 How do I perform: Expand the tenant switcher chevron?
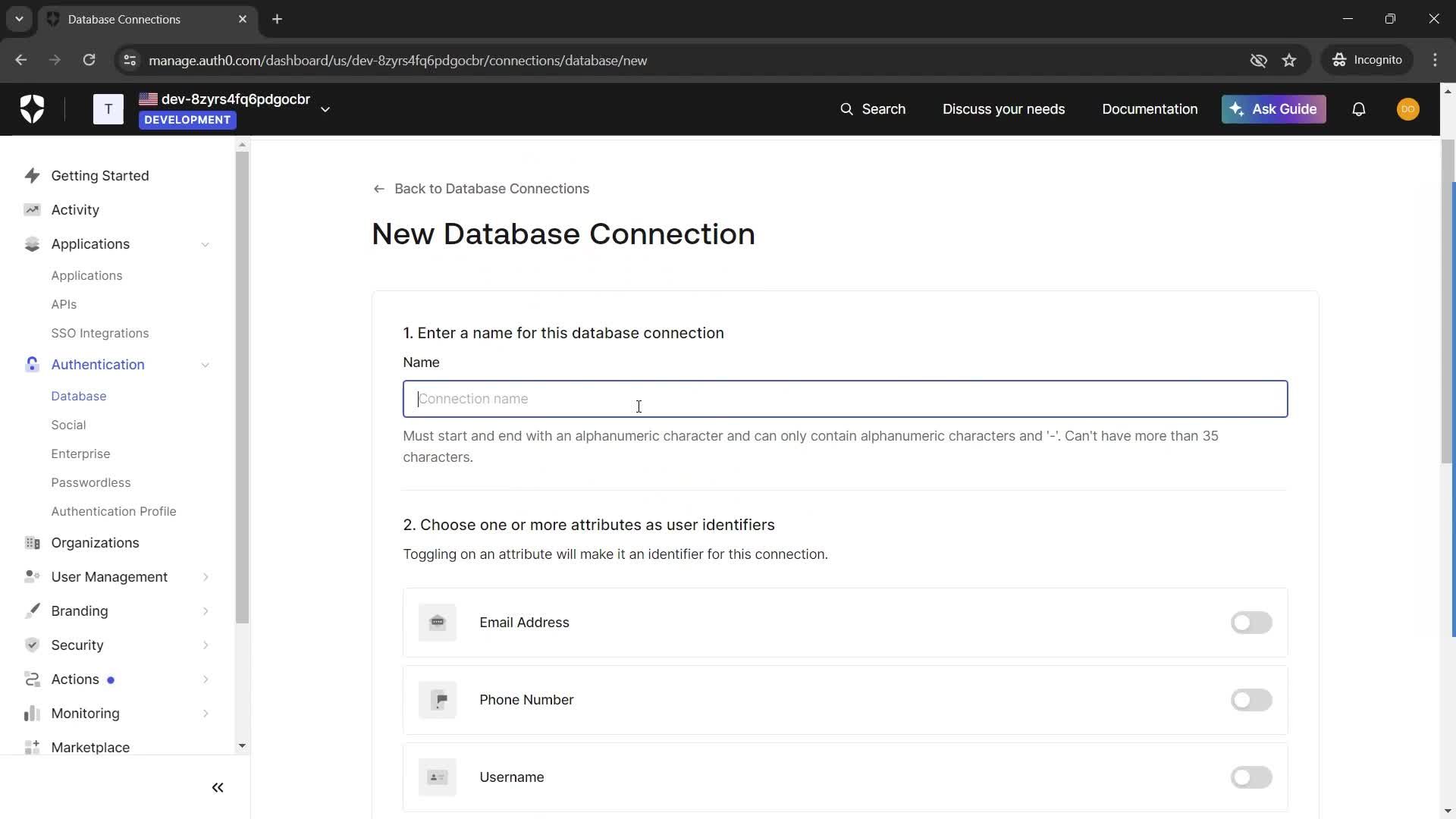click(325, 109)
